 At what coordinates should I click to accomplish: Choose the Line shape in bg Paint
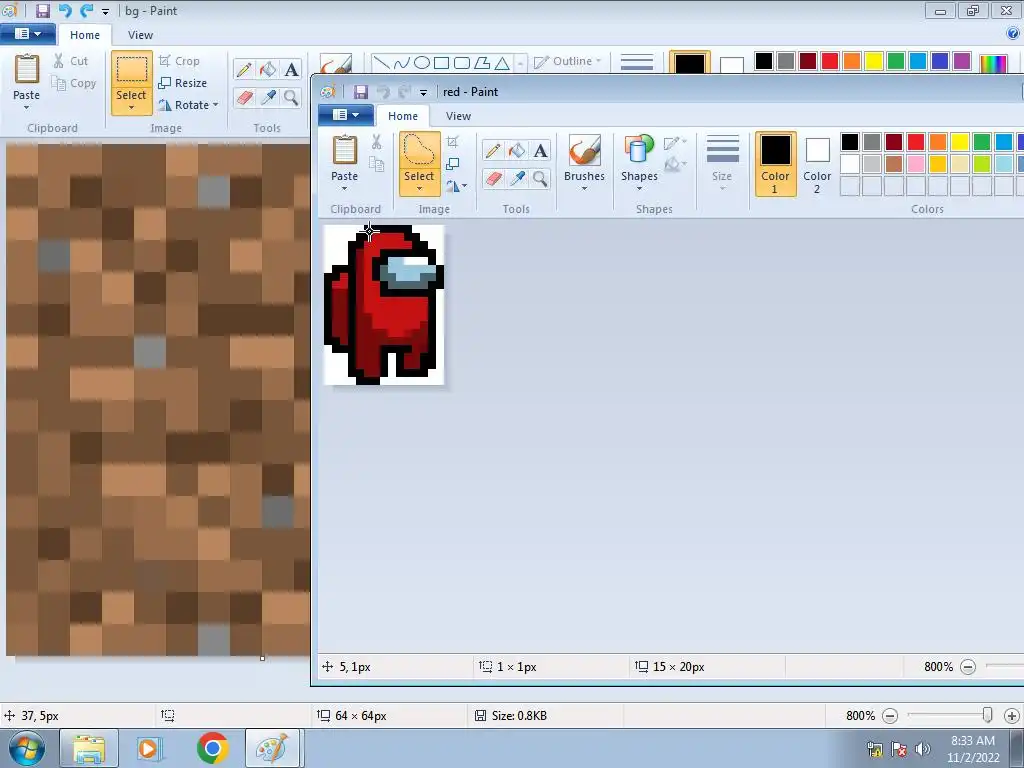[381, 63]
